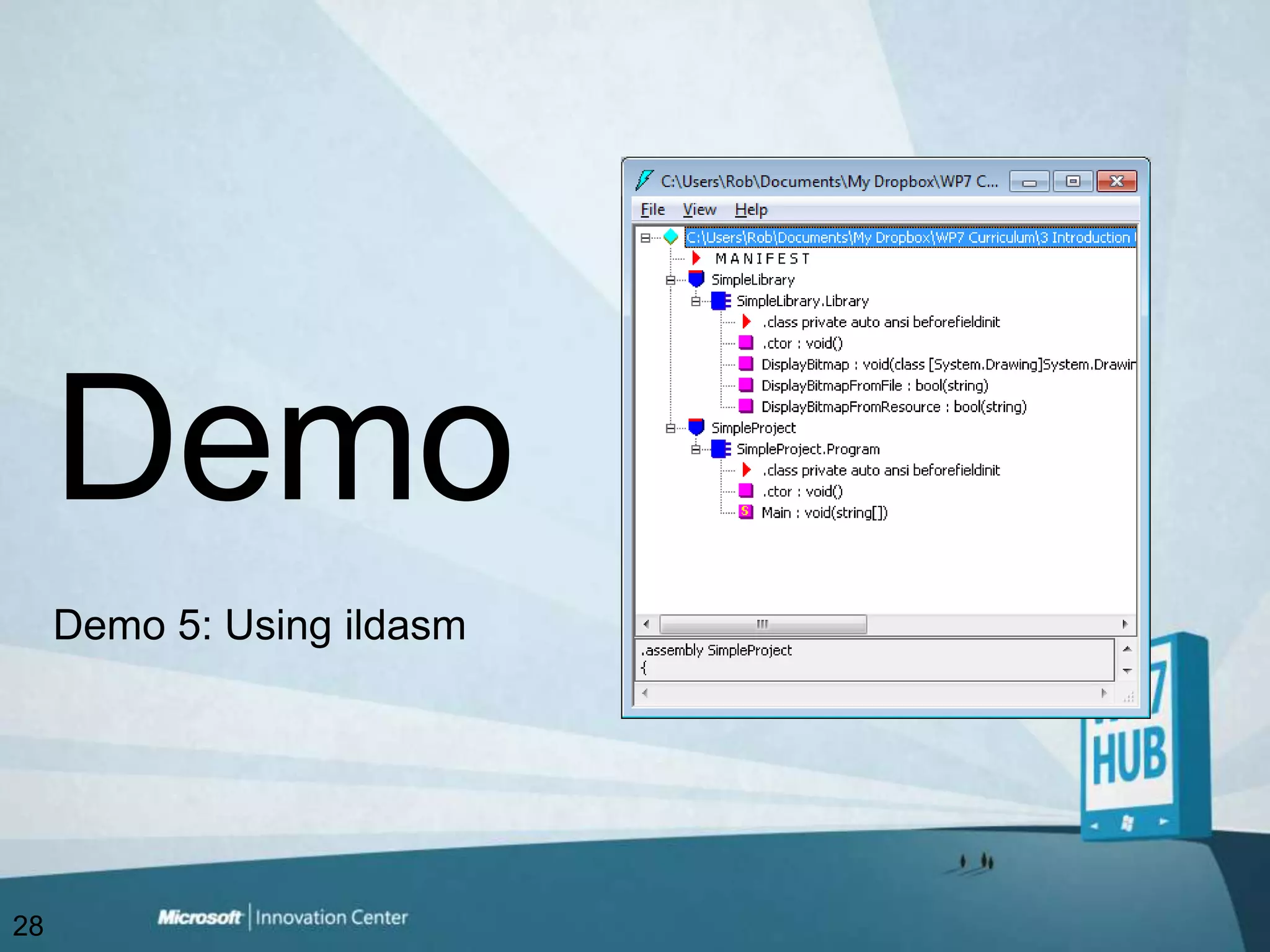Select the SimpleProject tree node label

pyautogui.click(x=753, y=428)
